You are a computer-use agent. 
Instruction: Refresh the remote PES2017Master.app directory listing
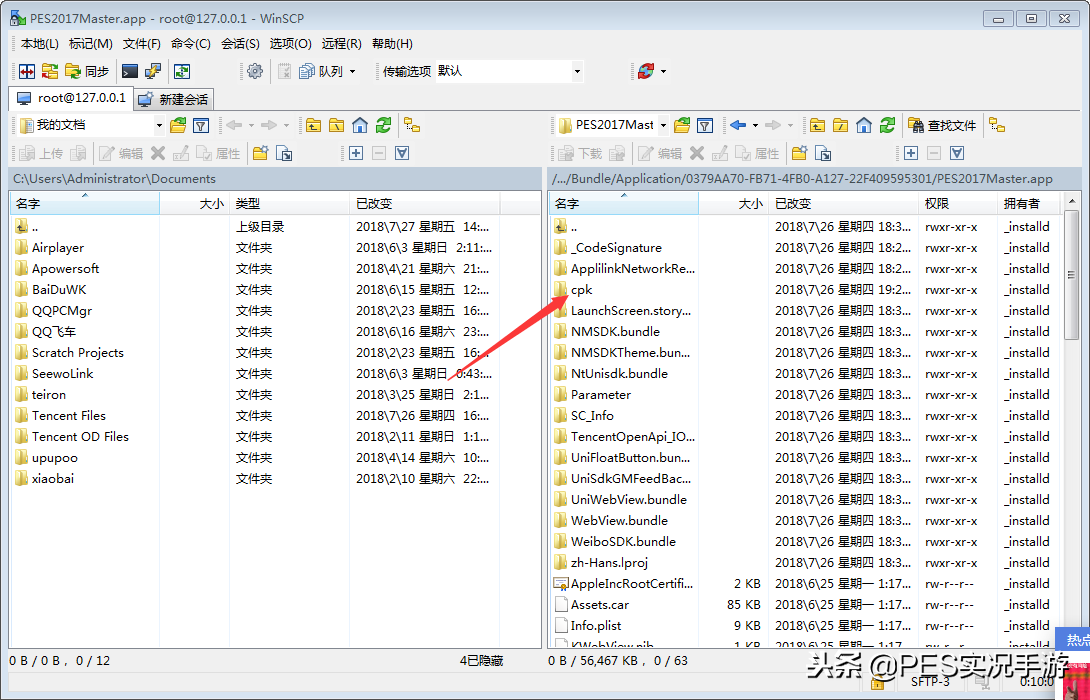(887, 127)
